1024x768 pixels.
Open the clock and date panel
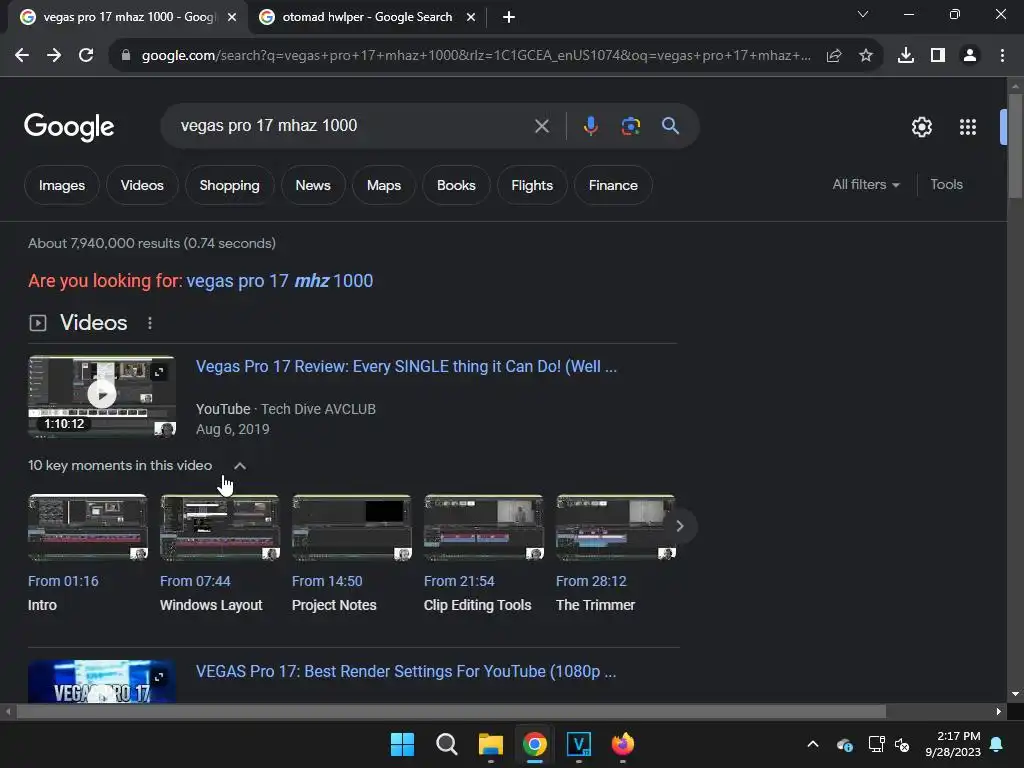click(x=953, y=744)
